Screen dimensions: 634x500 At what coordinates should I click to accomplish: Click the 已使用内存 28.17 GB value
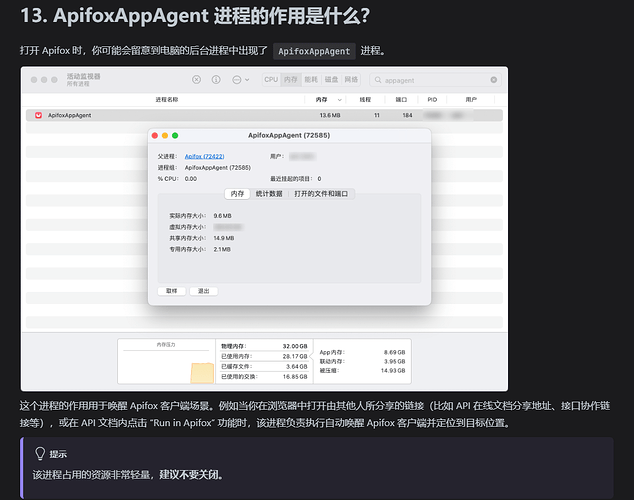pyautogui.click(x=295, y=356)
